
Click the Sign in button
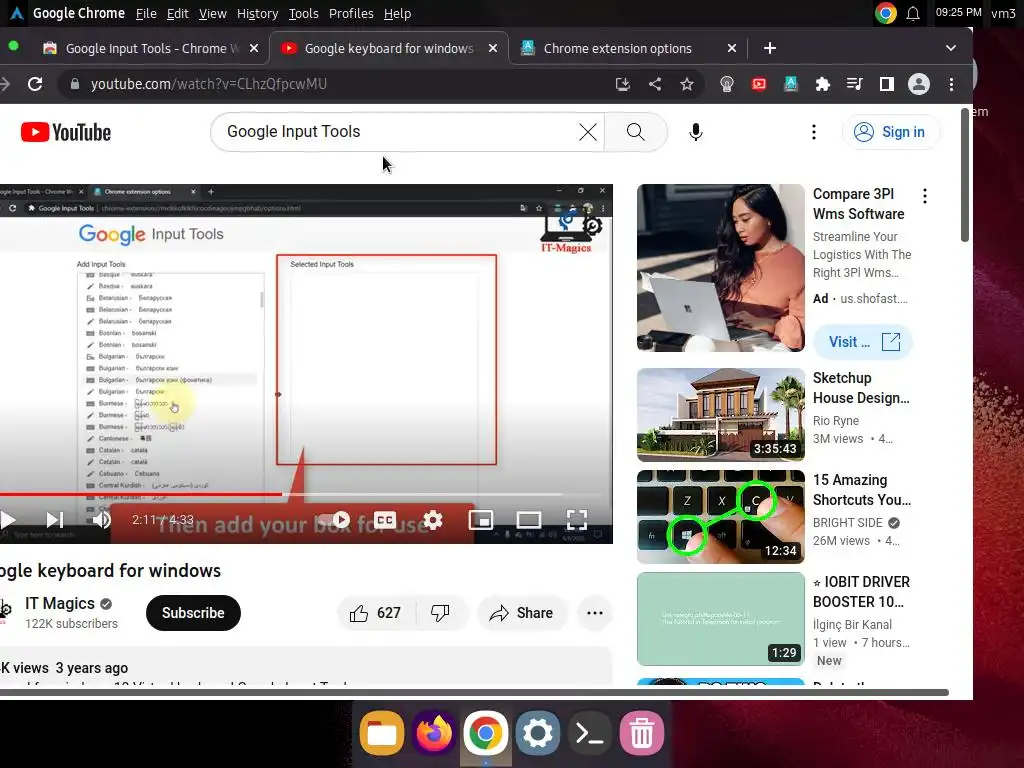click(890, 132)
